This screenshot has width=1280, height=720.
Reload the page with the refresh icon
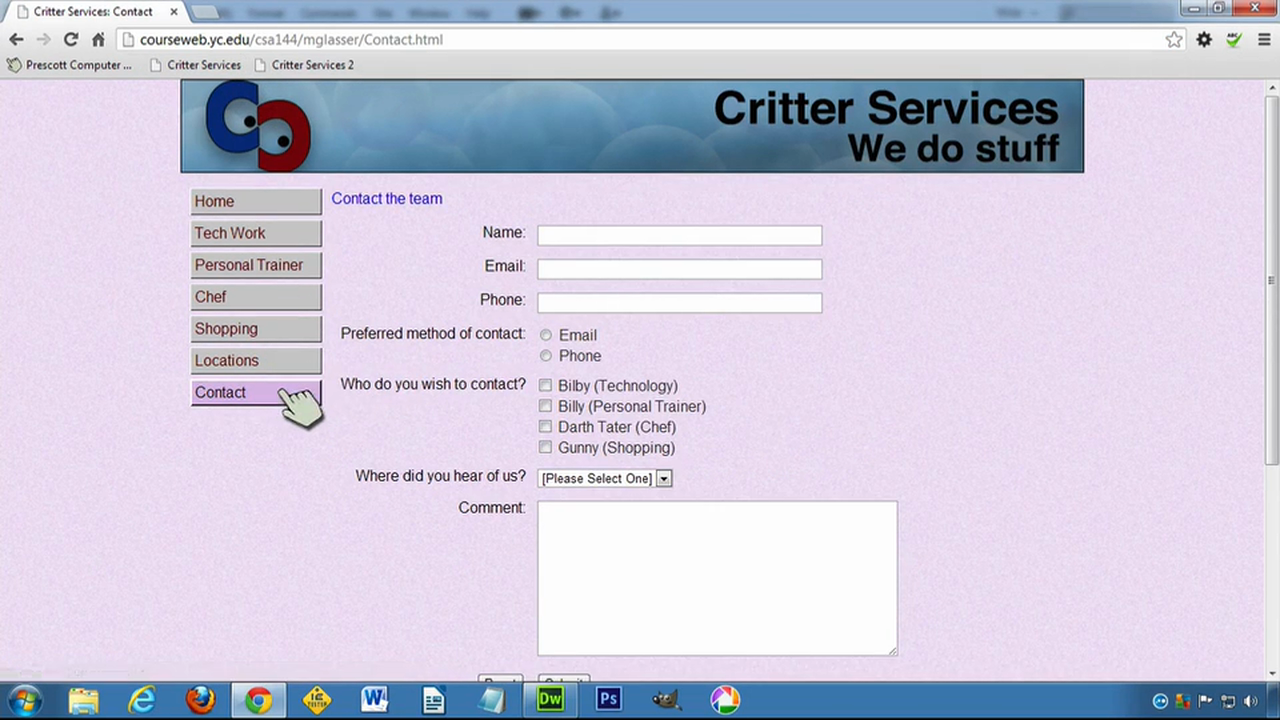pyautogui.click(x=70, y=40)
